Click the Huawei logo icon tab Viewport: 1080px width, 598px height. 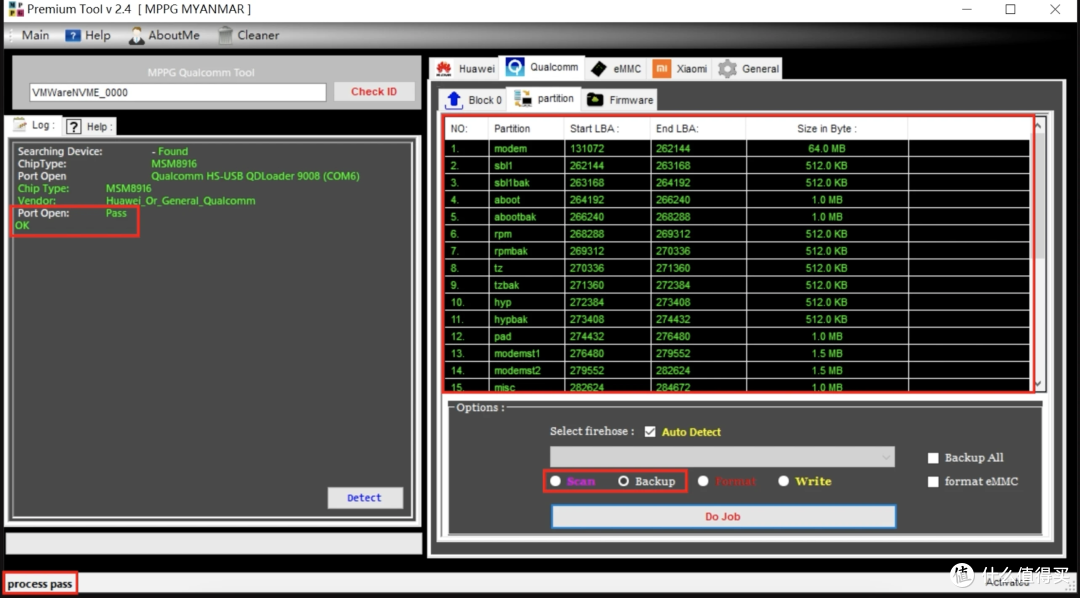(443, 69)
